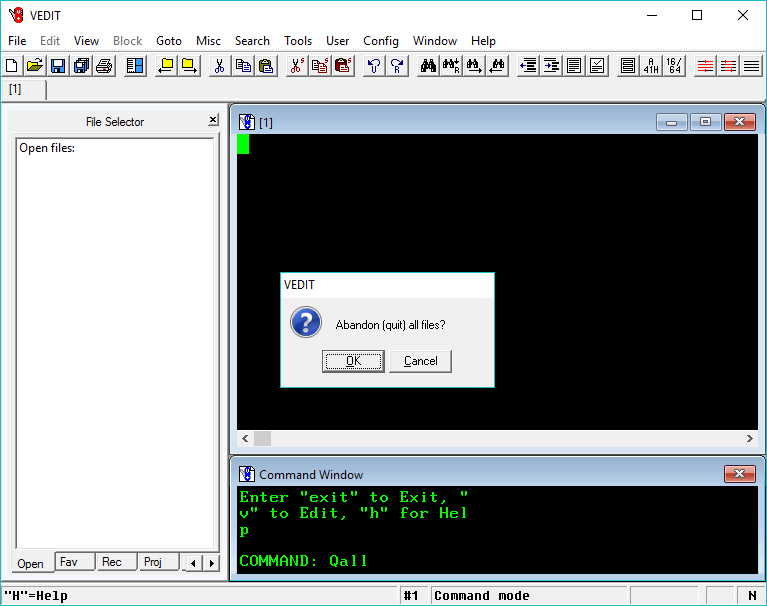Click the Save file floppy icon

(58, 66)
